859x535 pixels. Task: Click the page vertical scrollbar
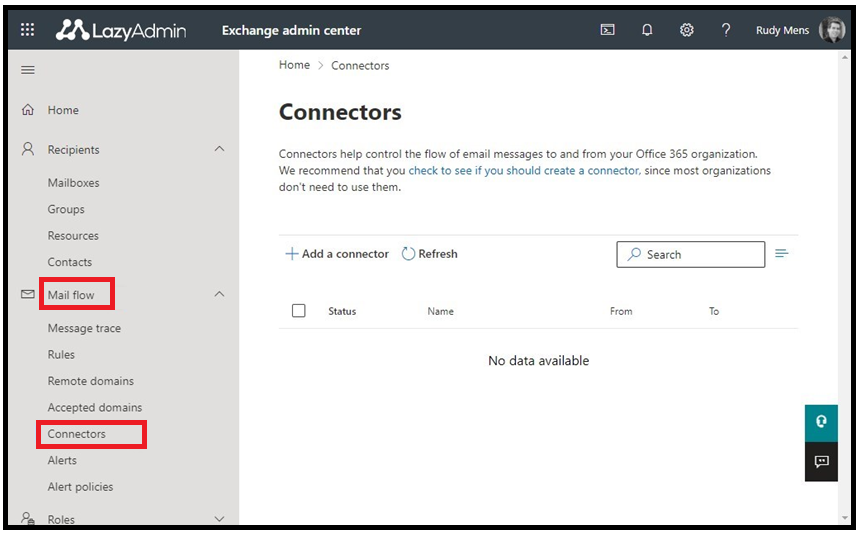click(x=844, y=285)
